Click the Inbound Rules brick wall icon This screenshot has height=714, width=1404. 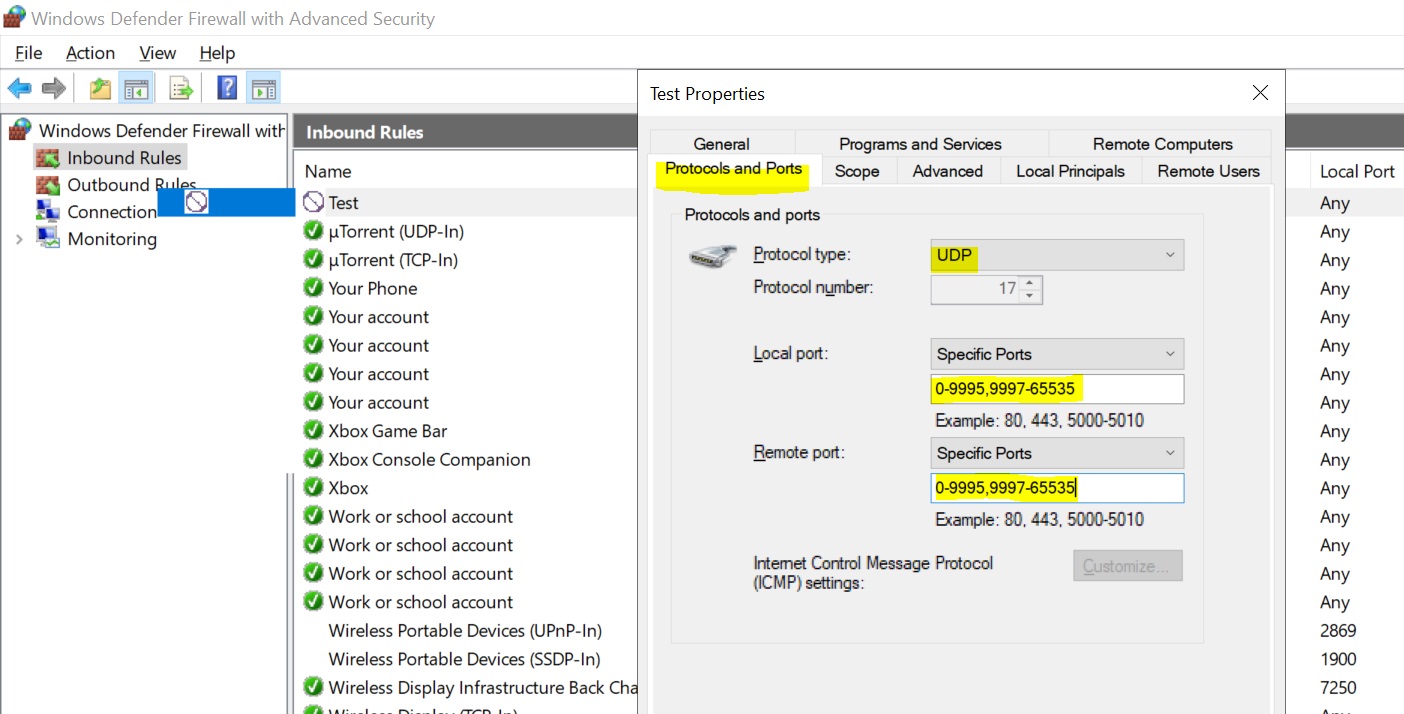point(48,158)
